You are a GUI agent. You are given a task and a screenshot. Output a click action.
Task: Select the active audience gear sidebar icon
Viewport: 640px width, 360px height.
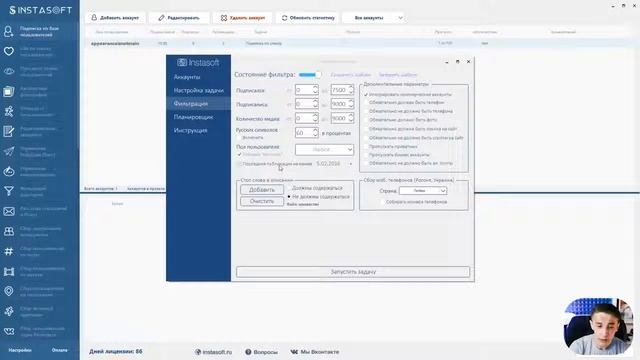tap(9, 311)
